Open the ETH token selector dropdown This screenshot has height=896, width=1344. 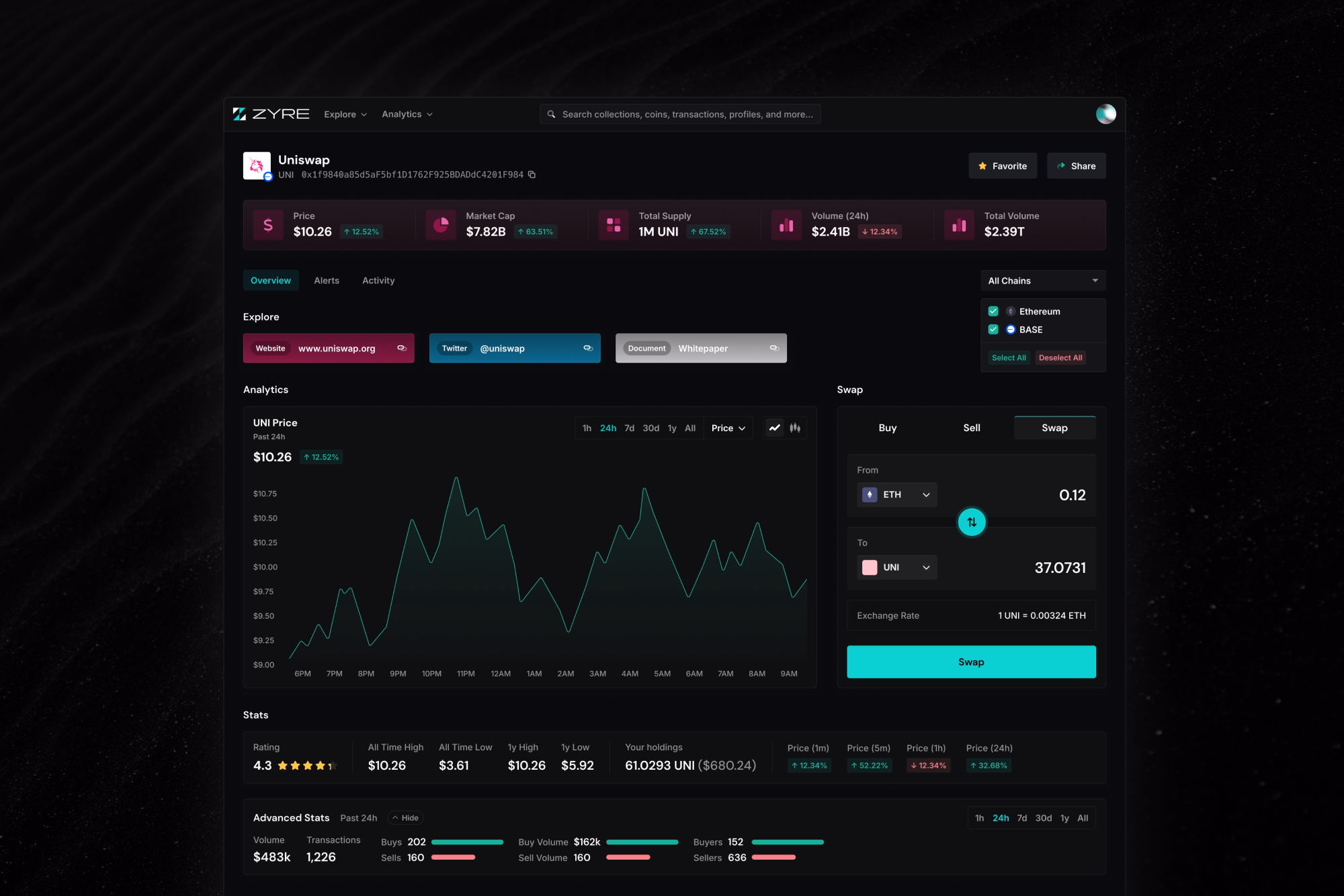[897, 494]
